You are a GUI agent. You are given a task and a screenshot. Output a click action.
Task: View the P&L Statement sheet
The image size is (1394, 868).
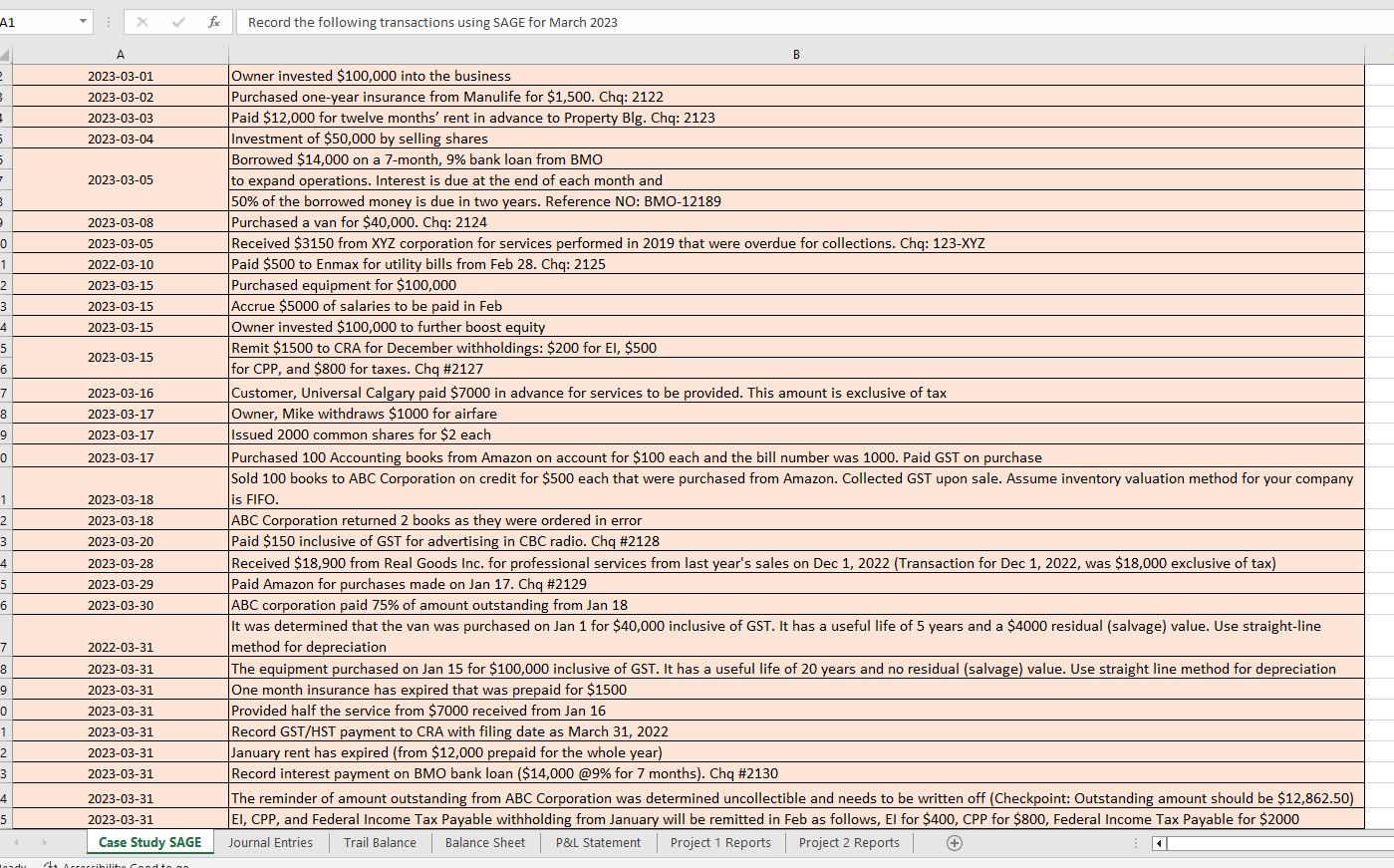(596, 843)
